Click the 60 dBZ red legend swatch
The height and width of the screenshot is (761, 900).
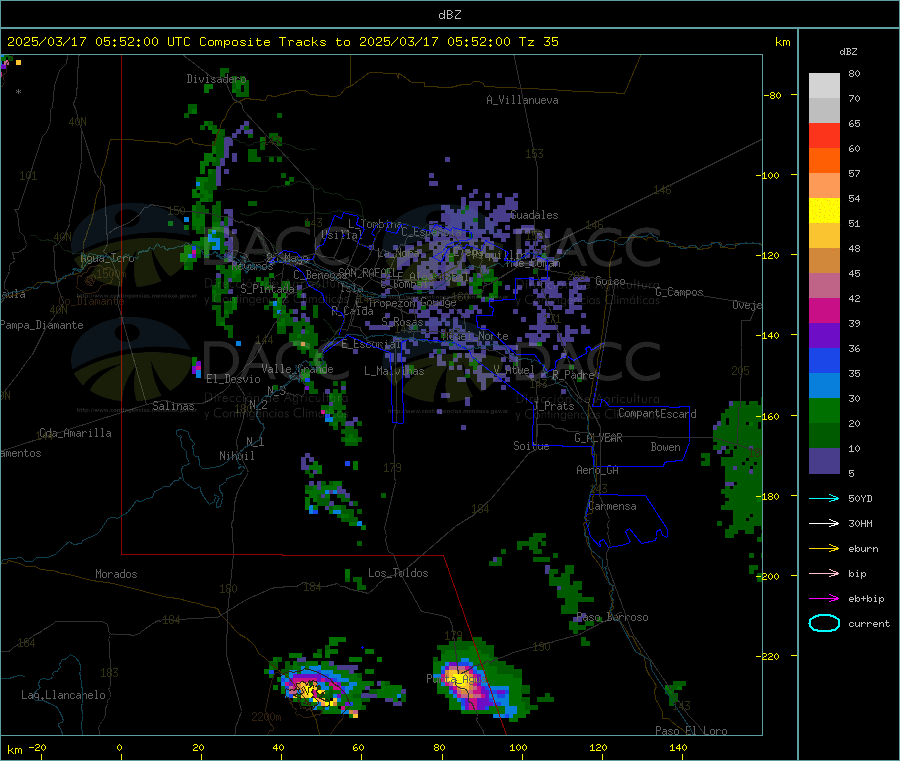pos(824,135)
